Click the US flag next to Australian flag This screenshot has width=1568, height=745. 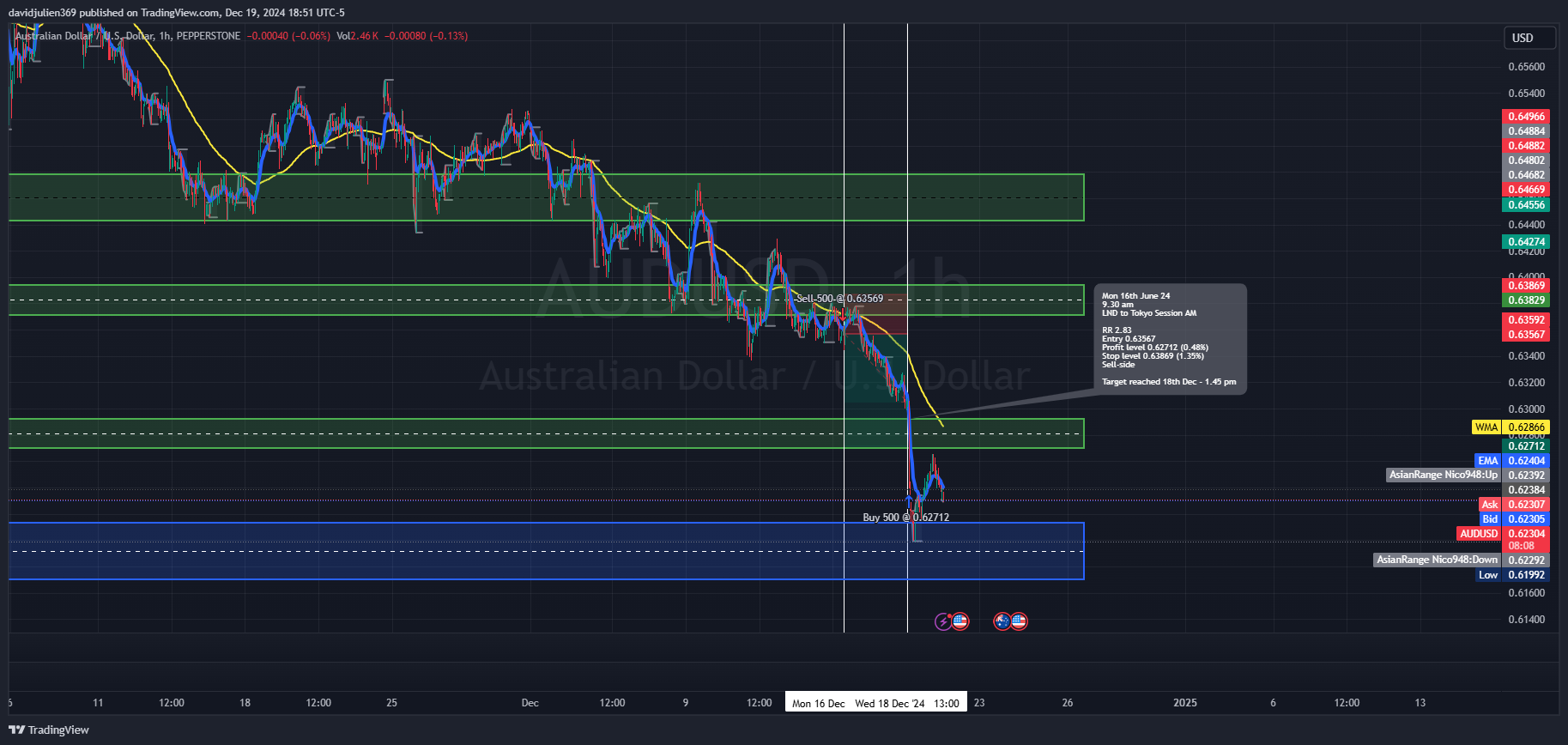coord(1019,621)
